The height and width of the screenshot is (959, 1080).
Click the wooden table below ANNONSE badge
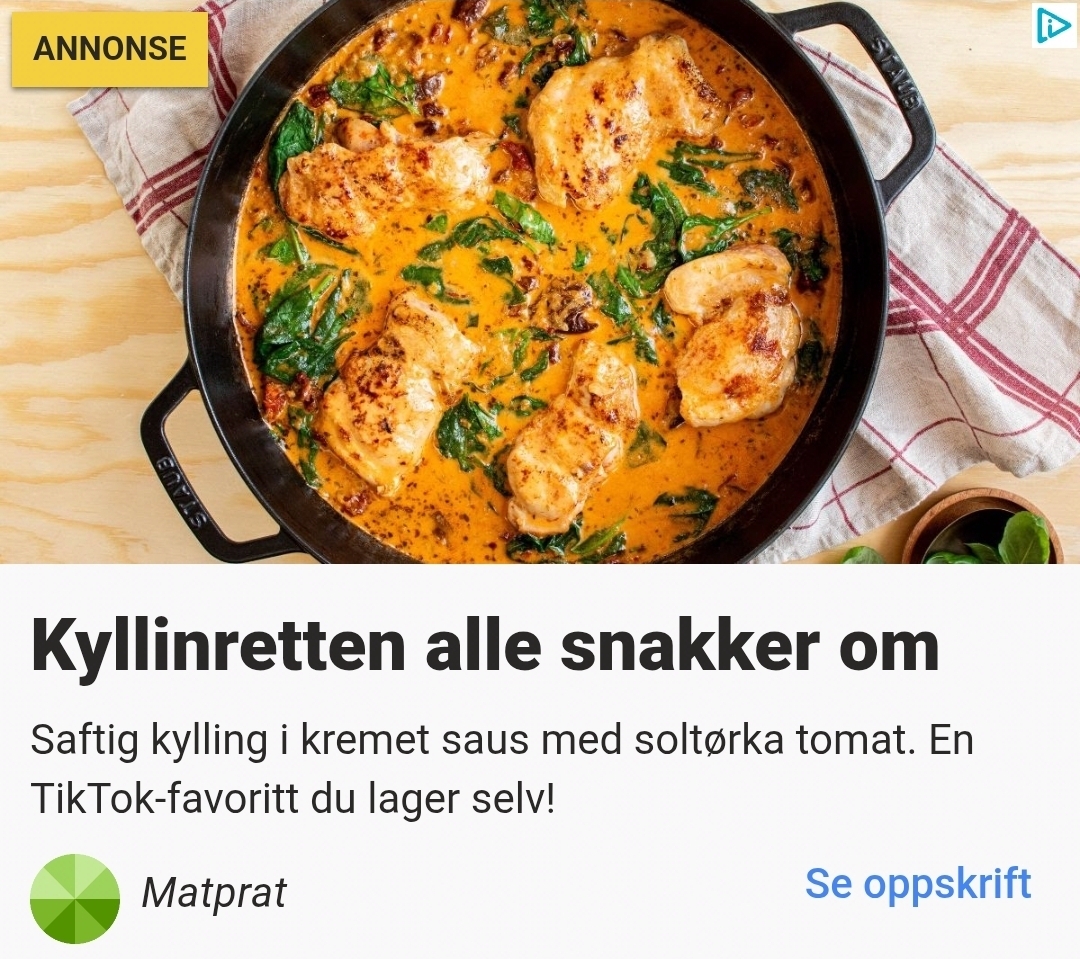click(62, 276)
